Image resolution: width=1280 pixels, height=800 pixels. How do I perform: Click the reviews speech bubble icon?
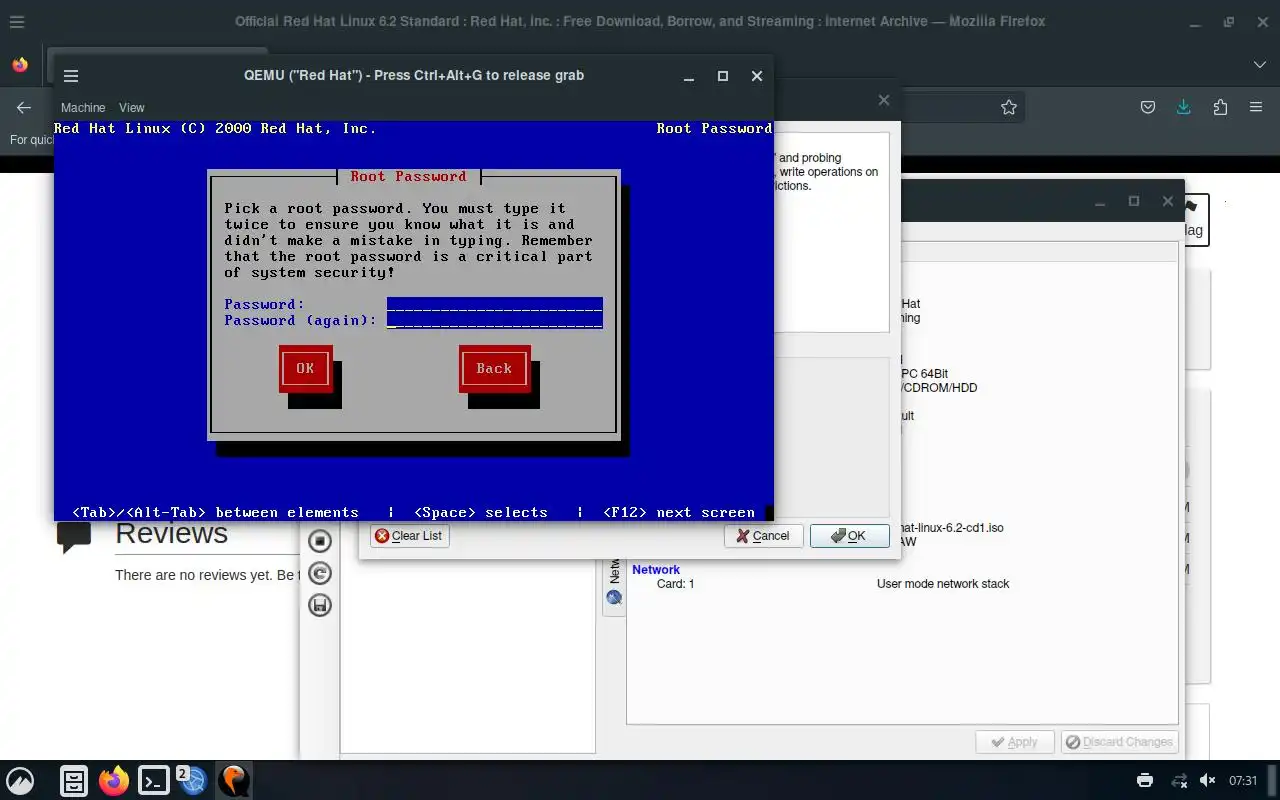coord(75,537)
